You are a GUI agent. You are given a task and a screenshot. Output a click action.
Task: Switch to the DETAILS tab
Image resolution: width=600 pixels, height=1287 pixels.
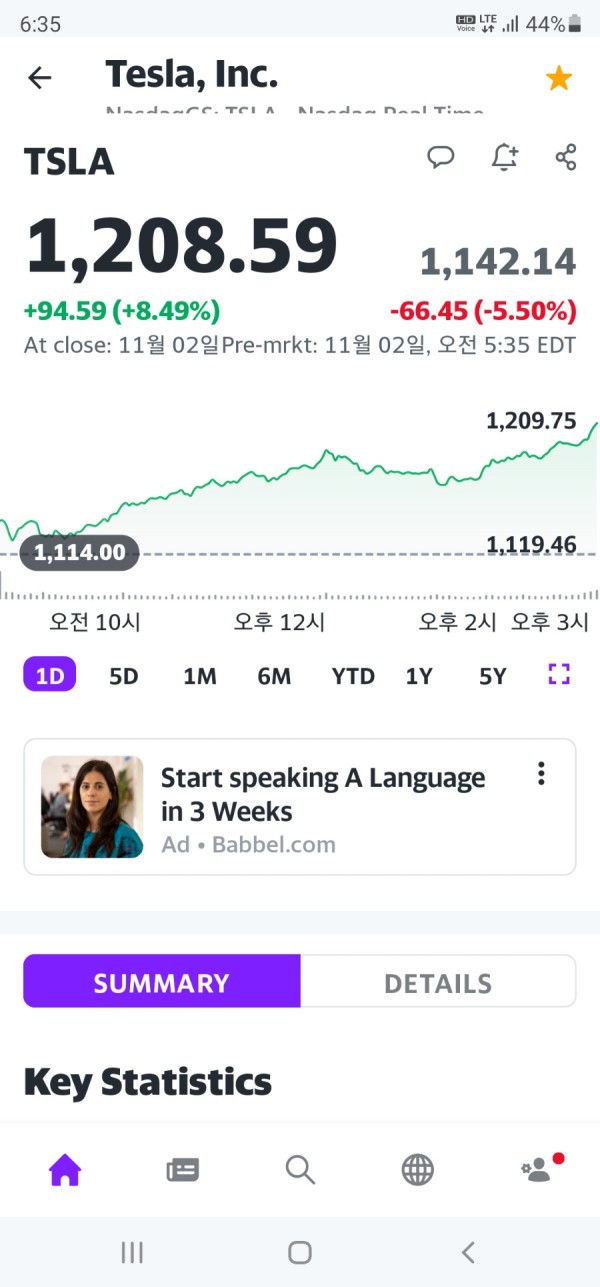point(438,983)
